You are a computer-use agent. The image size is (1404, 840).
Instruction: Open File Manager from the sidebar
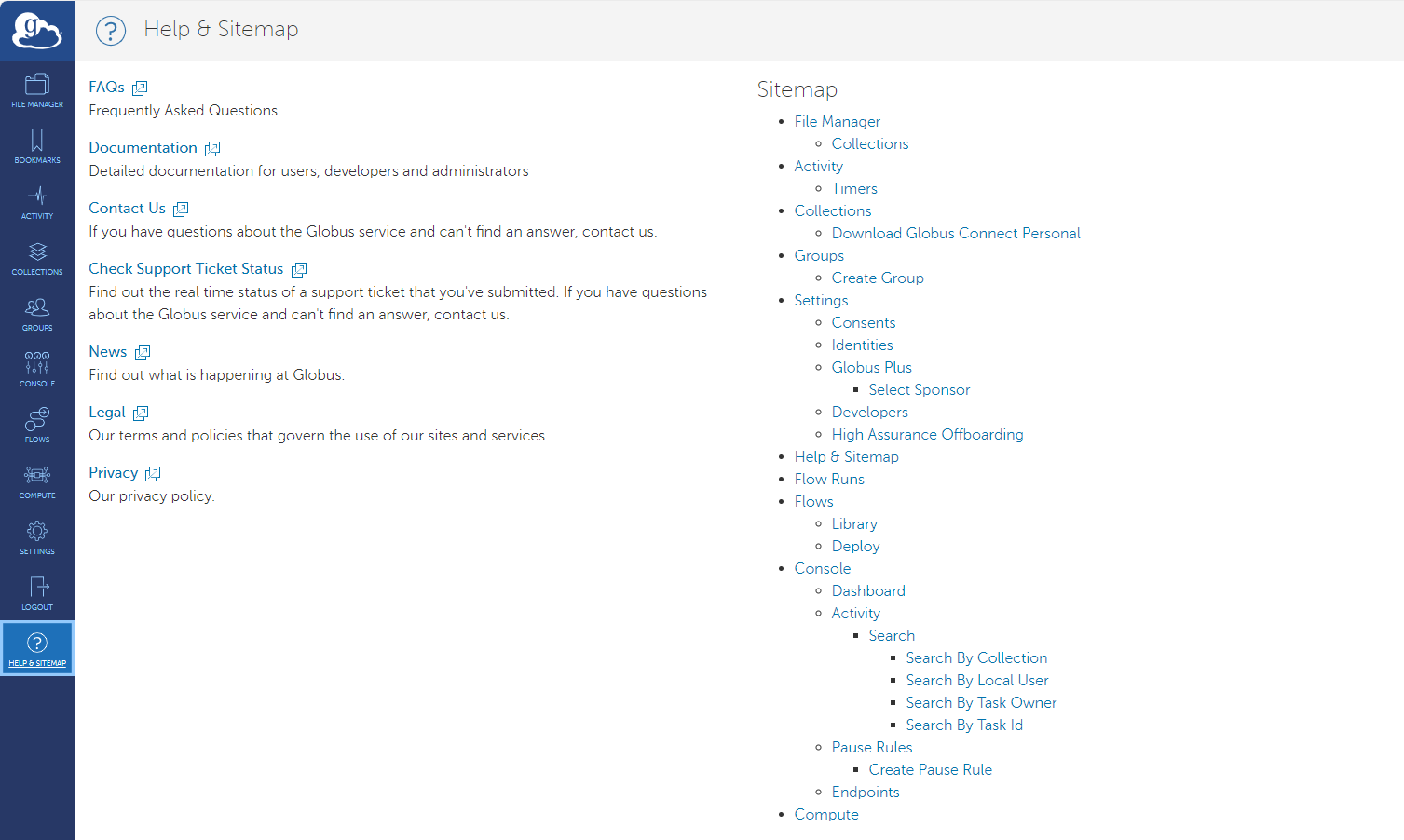pyautogui.click(x=37, y=90)
